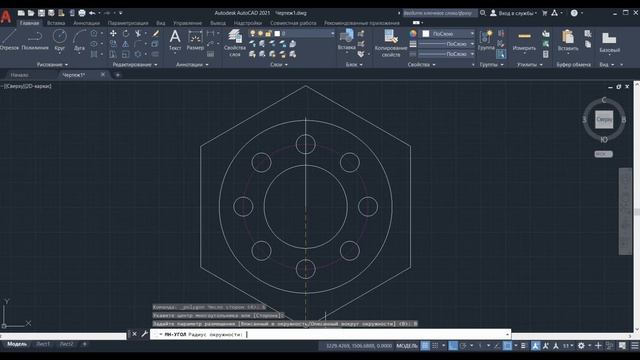Screen dimensions: 640x360
Task: Click the command line cancel X button
Action: 134,334
